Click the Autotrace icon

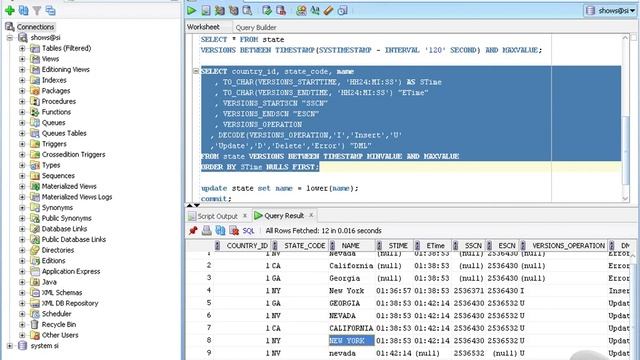tap(233, 11)
